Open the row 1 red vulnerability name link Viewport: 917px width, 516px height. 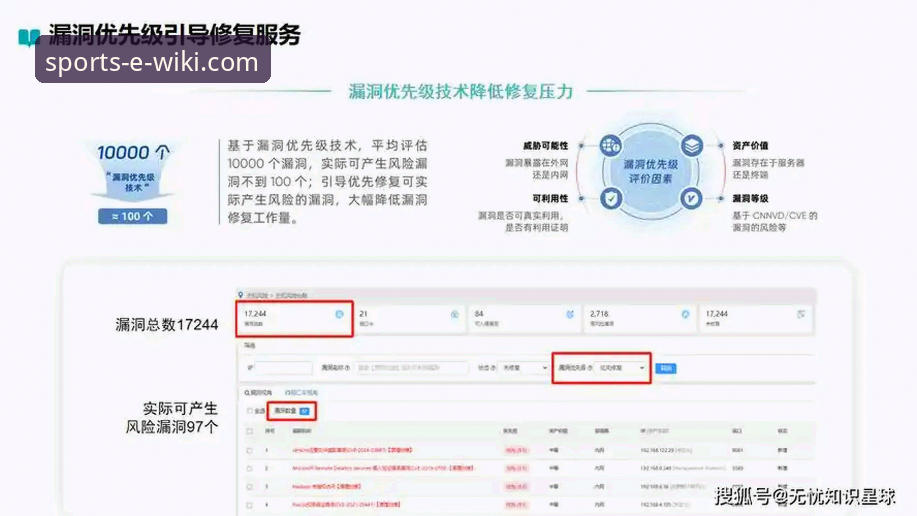352,450
